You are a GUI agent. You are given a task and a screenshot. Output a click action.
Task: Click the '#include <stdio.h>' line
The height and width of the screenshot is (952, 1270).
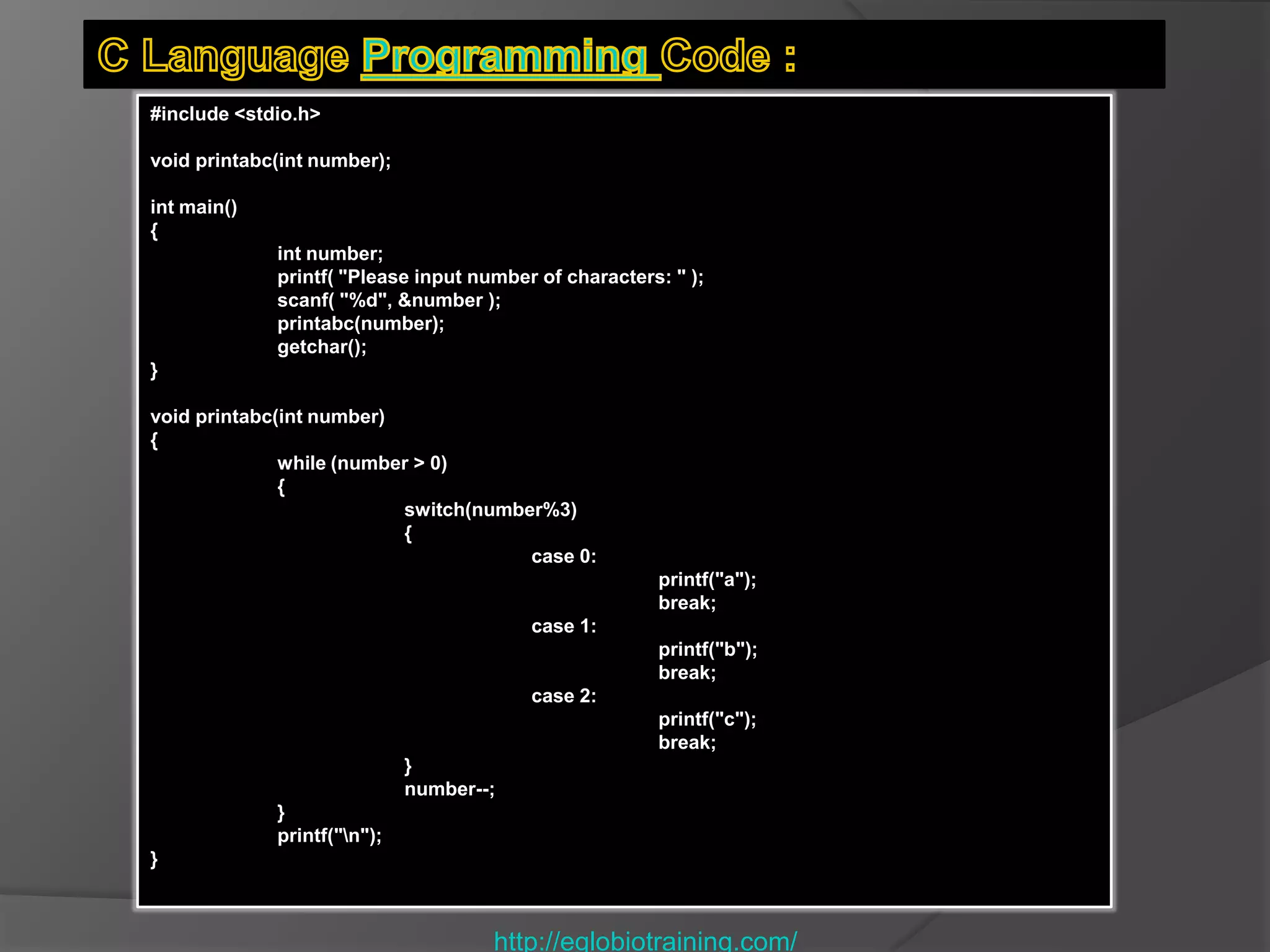tap(236, 114)
